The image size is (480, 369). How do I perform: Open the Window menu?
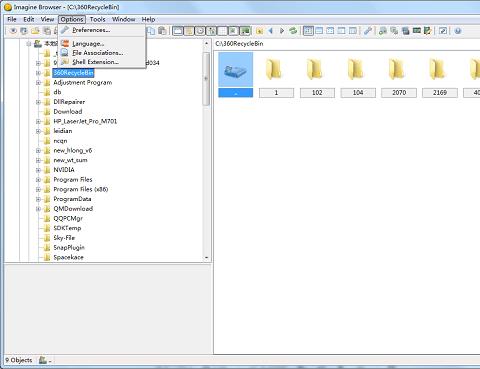(123, 19)
